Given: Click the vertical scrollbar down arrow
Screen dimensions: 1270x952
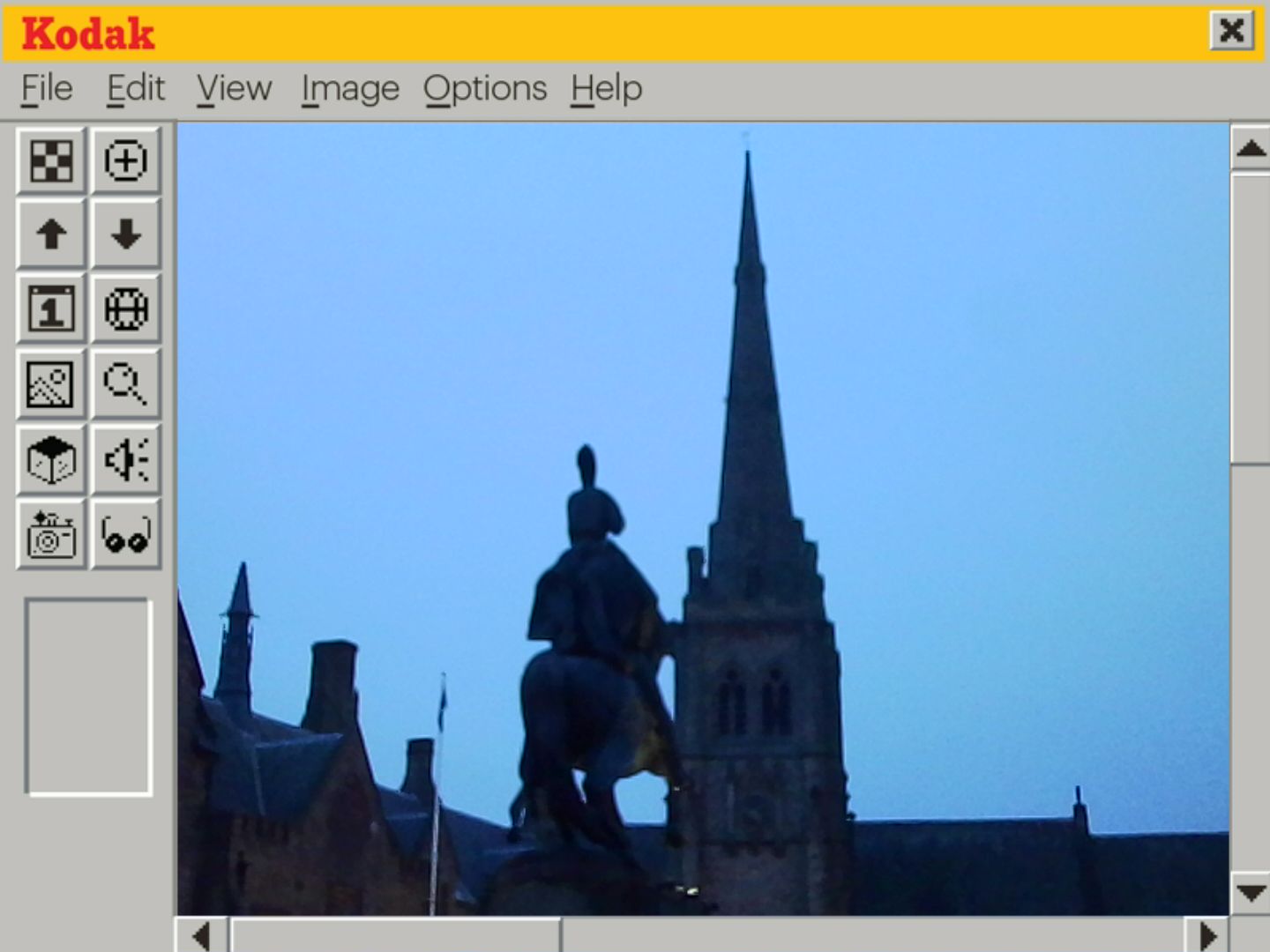Looking at the screenshot, I should tap(1251, 893).
